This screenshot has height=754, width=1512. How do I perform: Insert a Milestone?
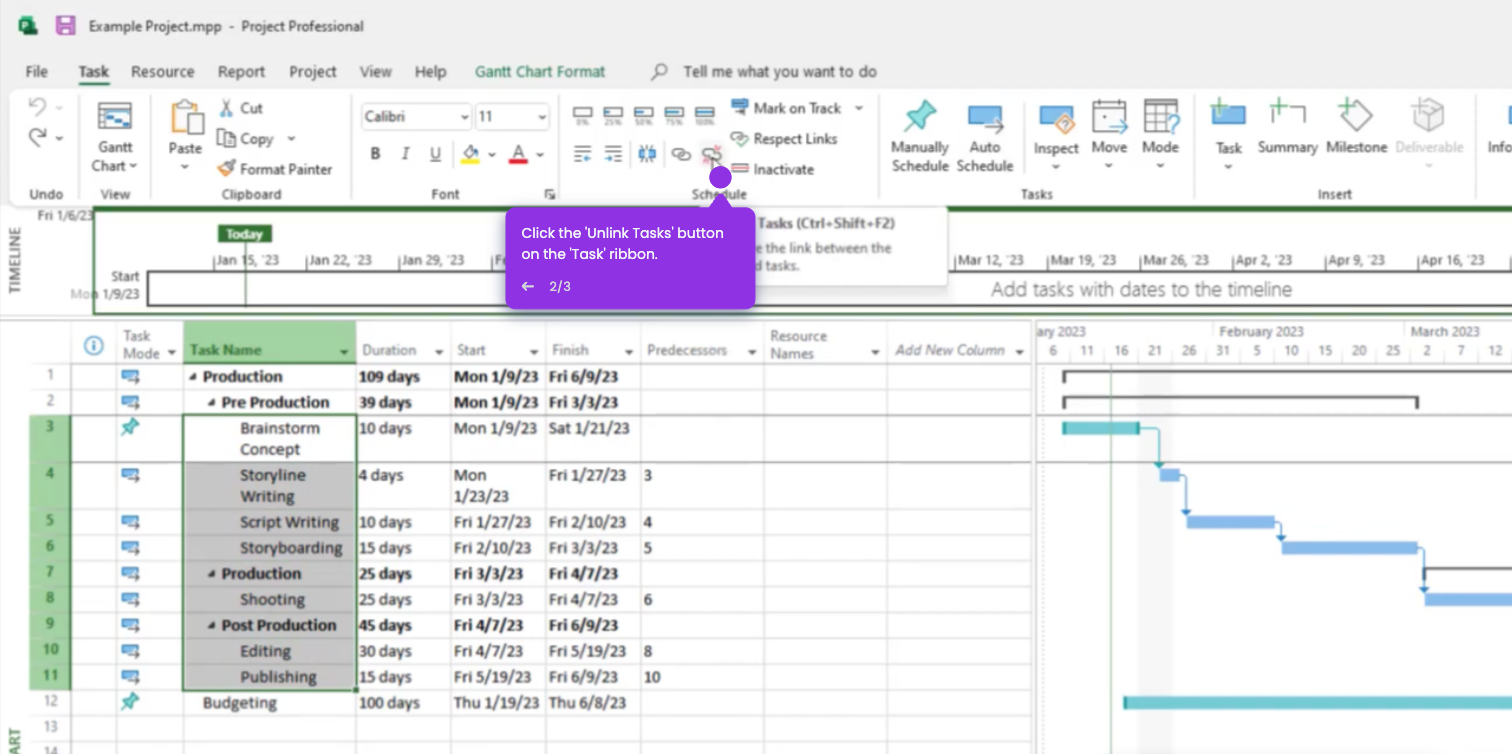(x=1357, y=127)
